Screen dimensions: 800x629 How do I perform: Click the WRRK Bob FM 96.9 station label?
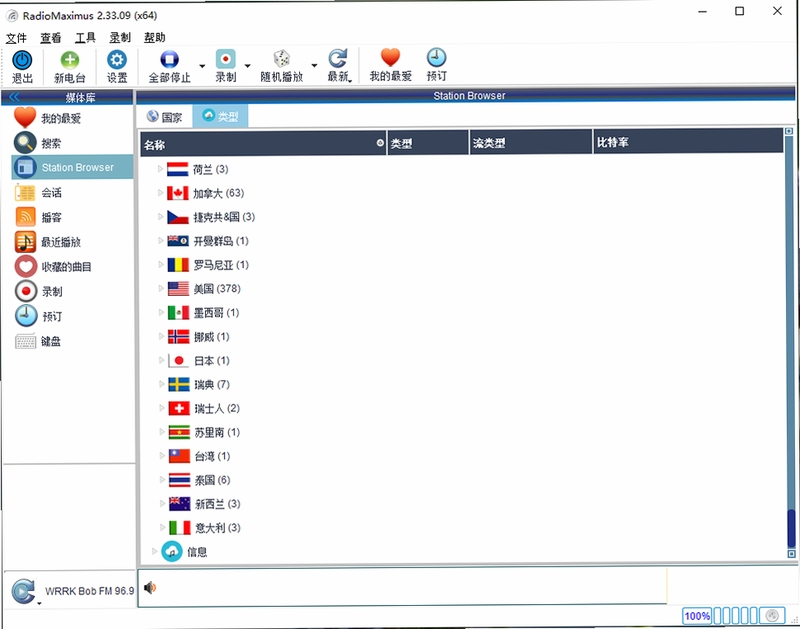tap(89, 591)
